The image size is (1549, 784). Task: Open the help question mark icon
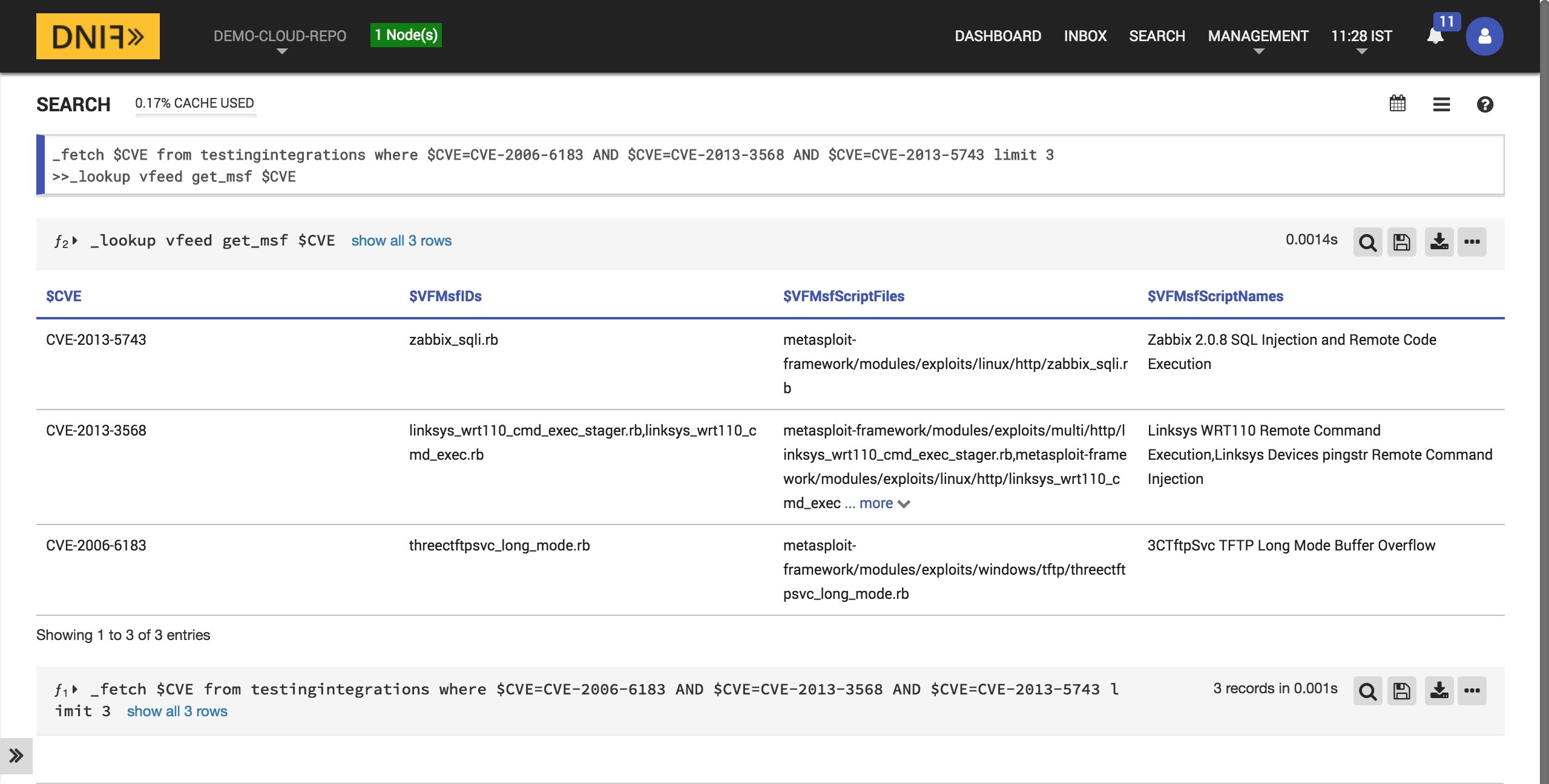click(x=1485, y=104)
